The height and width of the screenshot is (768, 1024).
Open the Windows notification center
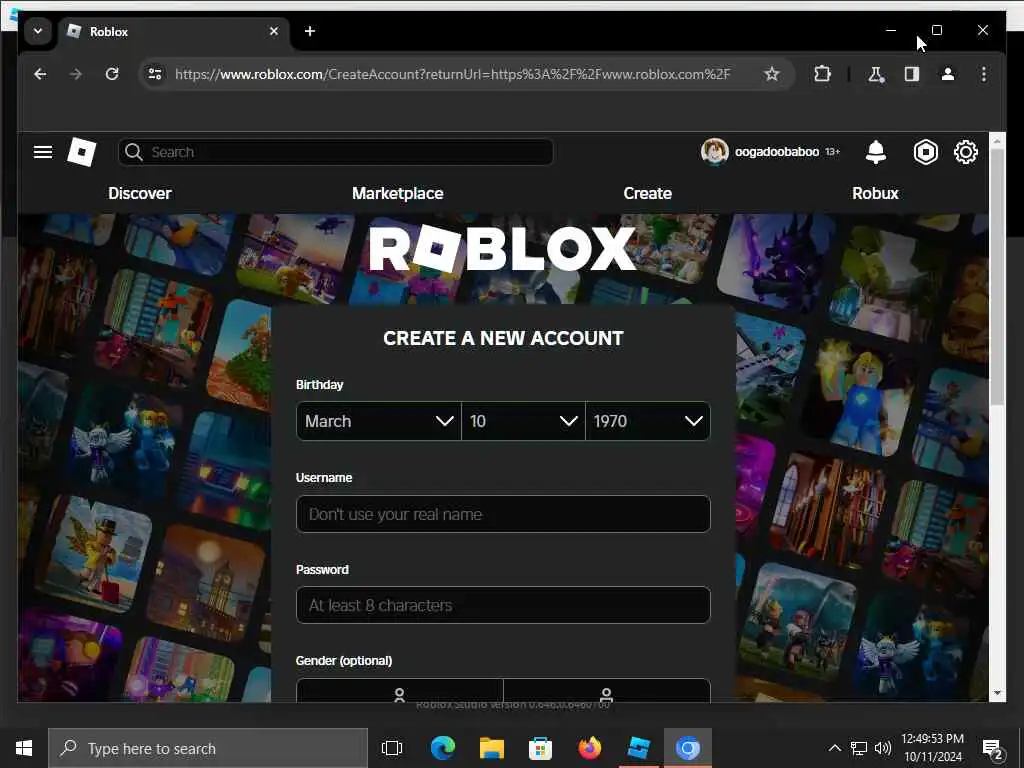993,748
